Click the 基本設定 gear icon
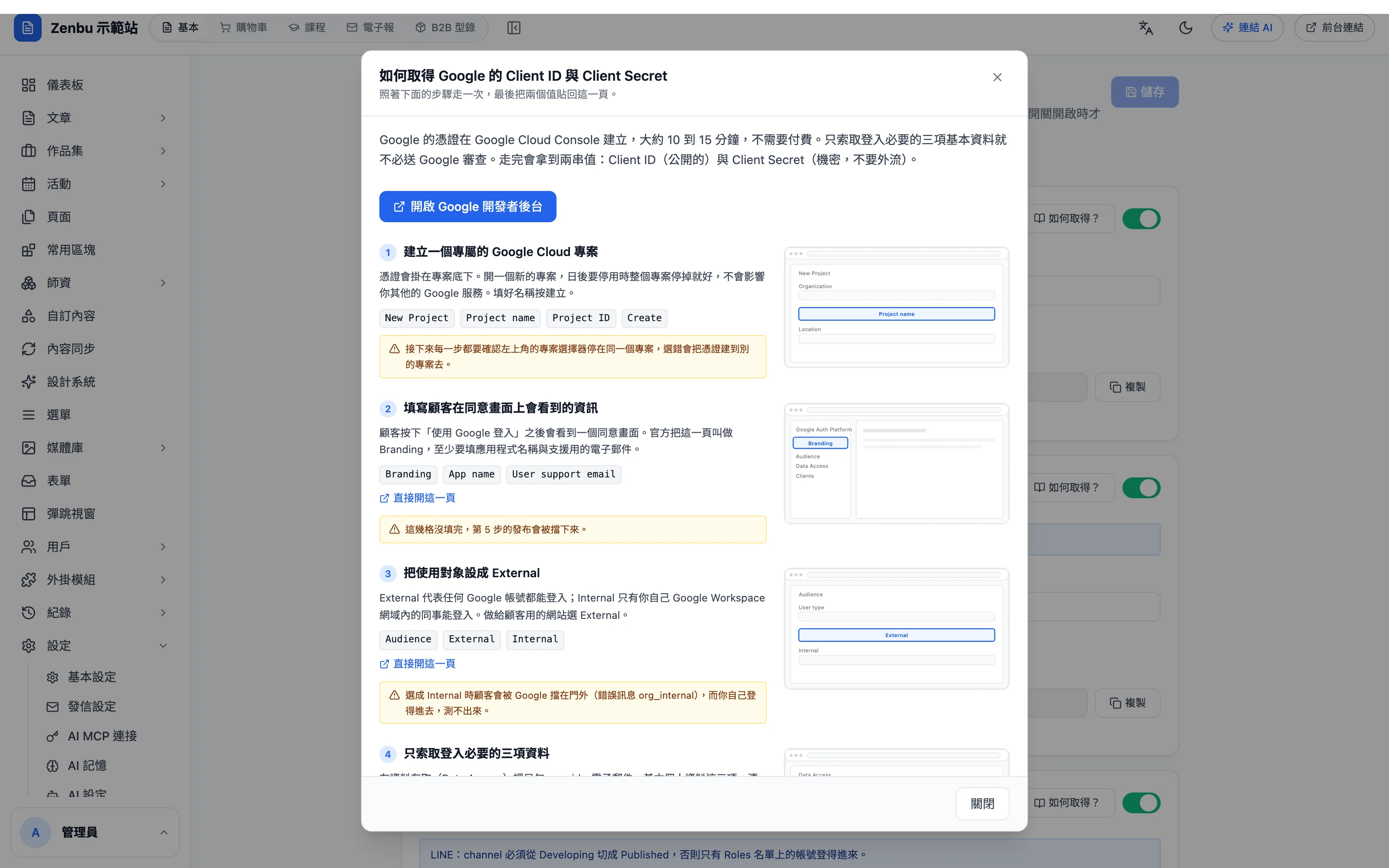This screenshot has height=868, width=1389. pos(53,677)
